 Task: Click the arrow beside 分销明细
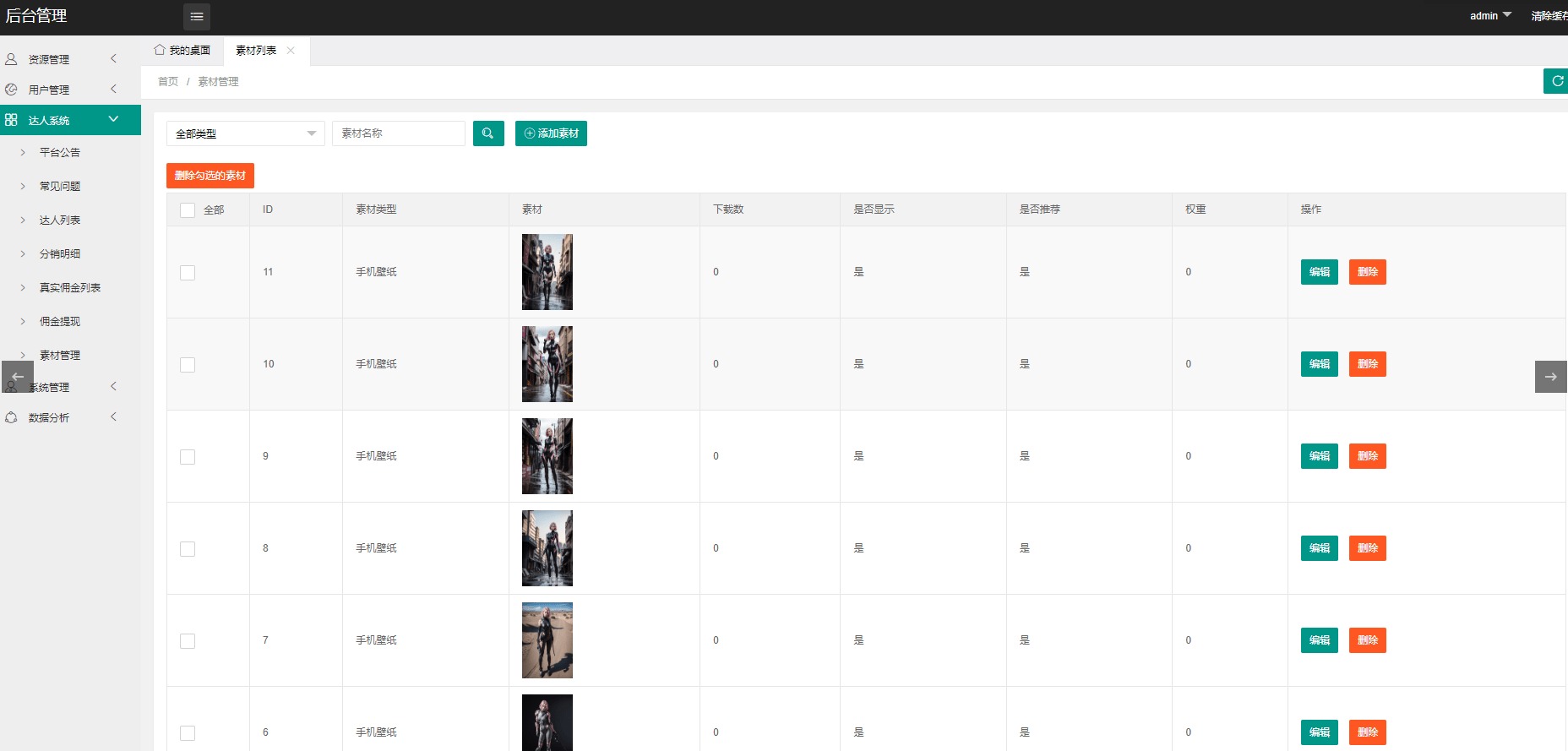tap(23, 254)
